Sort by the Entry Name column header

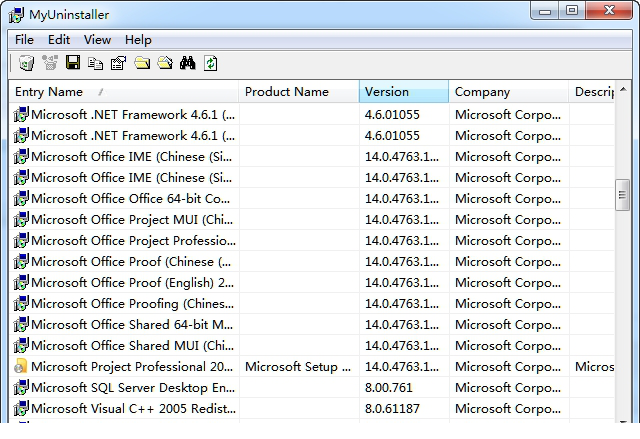[124, 92]
